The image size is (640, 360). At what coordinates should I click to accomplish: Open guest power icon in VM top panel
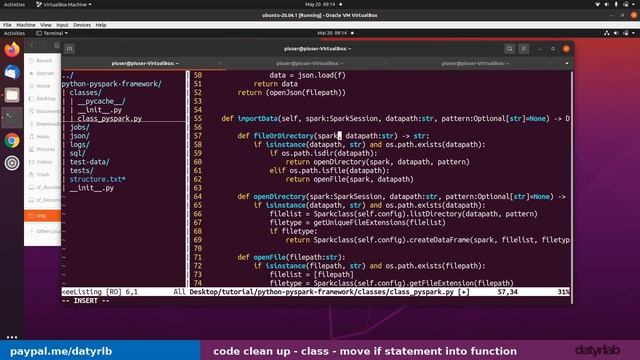[626, 33]
